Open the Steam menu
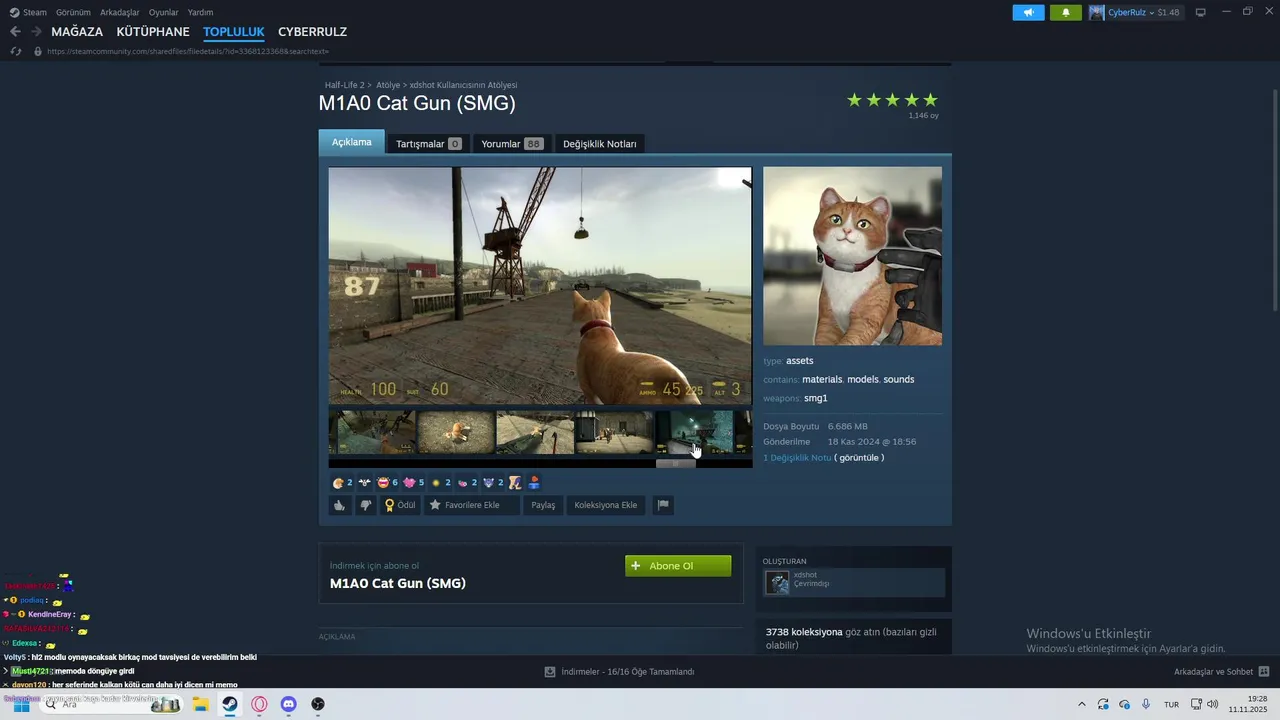The width and height of the screenshot is (1280, 720). pyautogui.click(x=28, y=12)
